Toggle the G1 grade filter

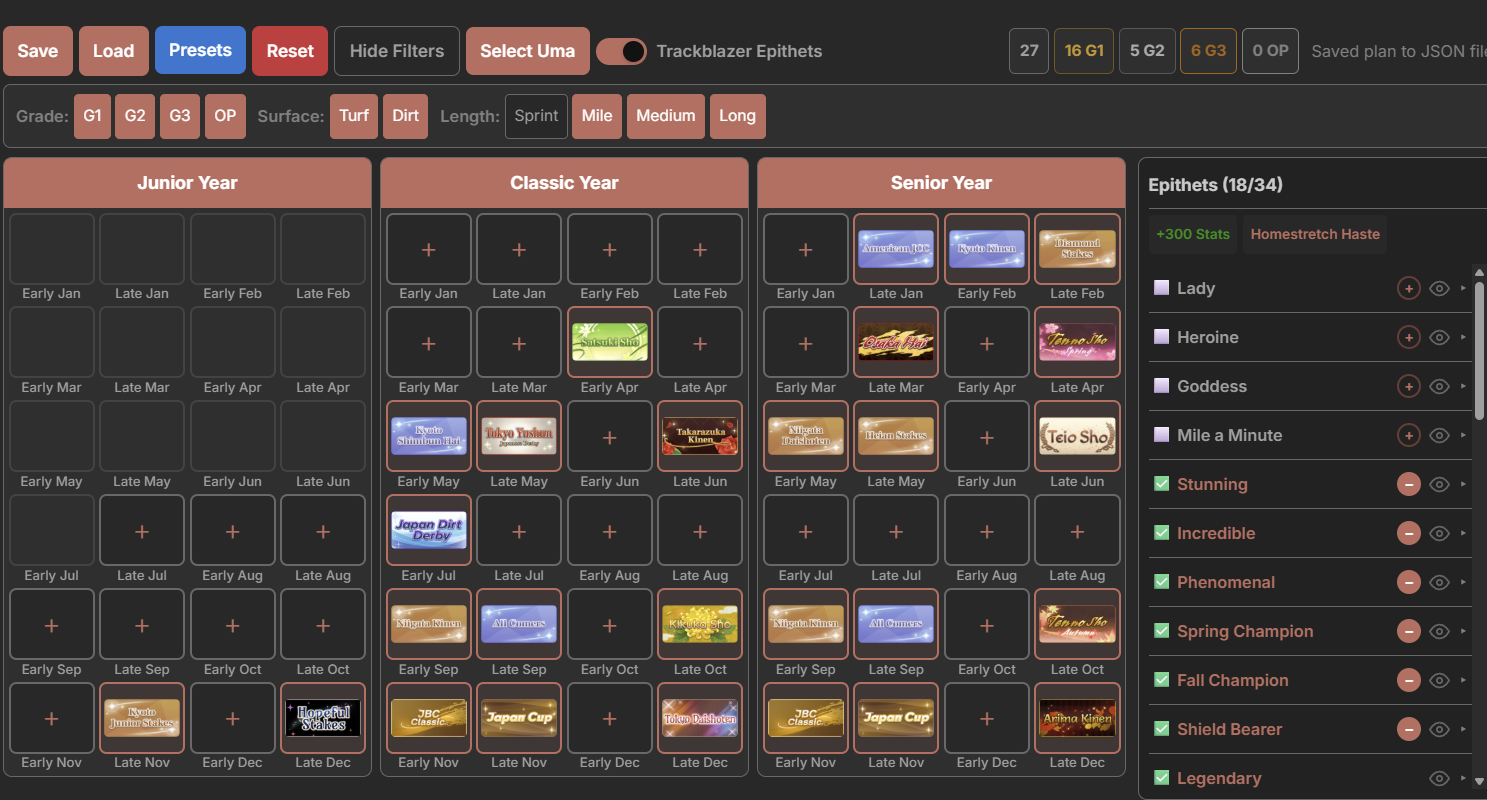click(x=92, y=116)
